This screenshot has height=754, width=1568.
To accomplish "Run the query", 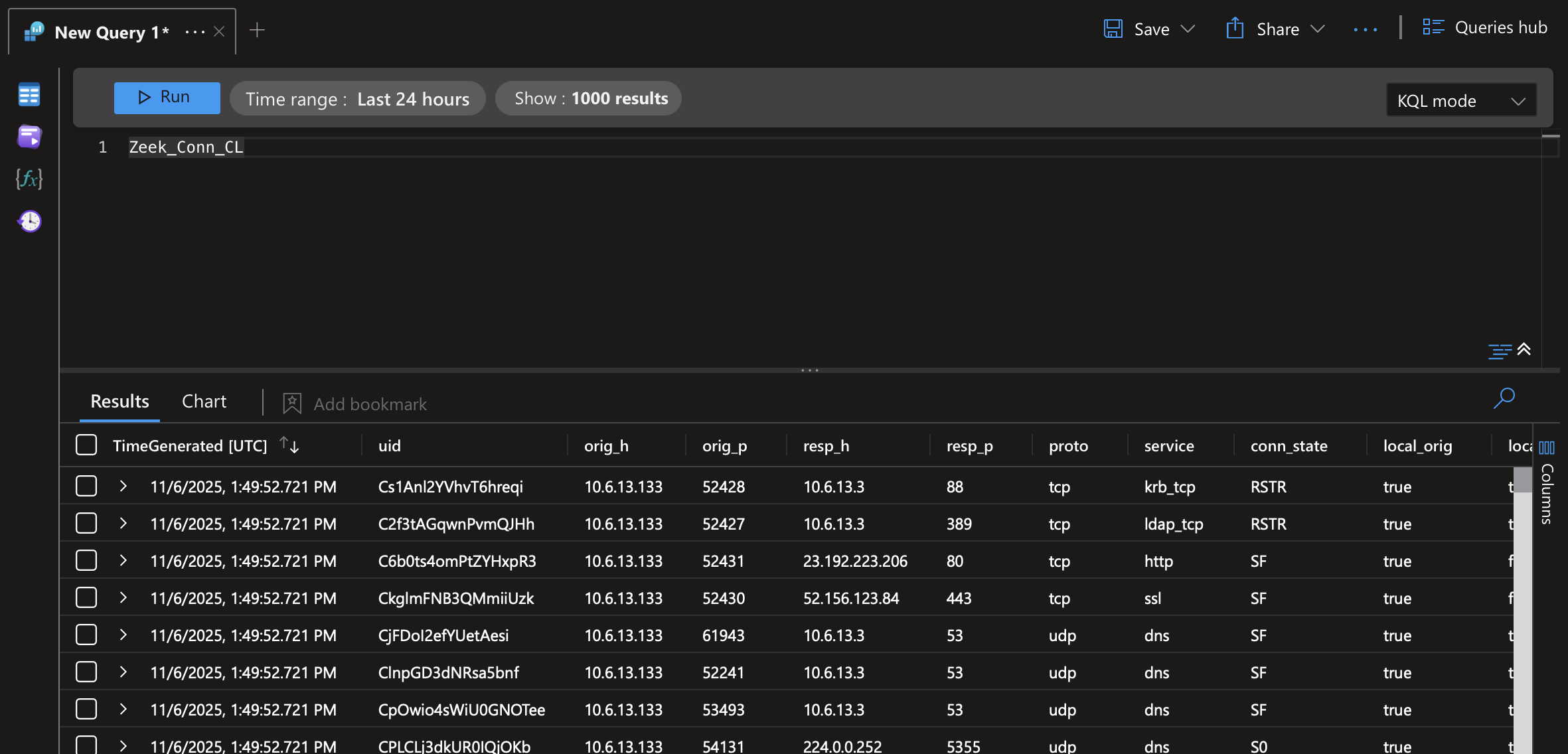I will pos(167,98).
